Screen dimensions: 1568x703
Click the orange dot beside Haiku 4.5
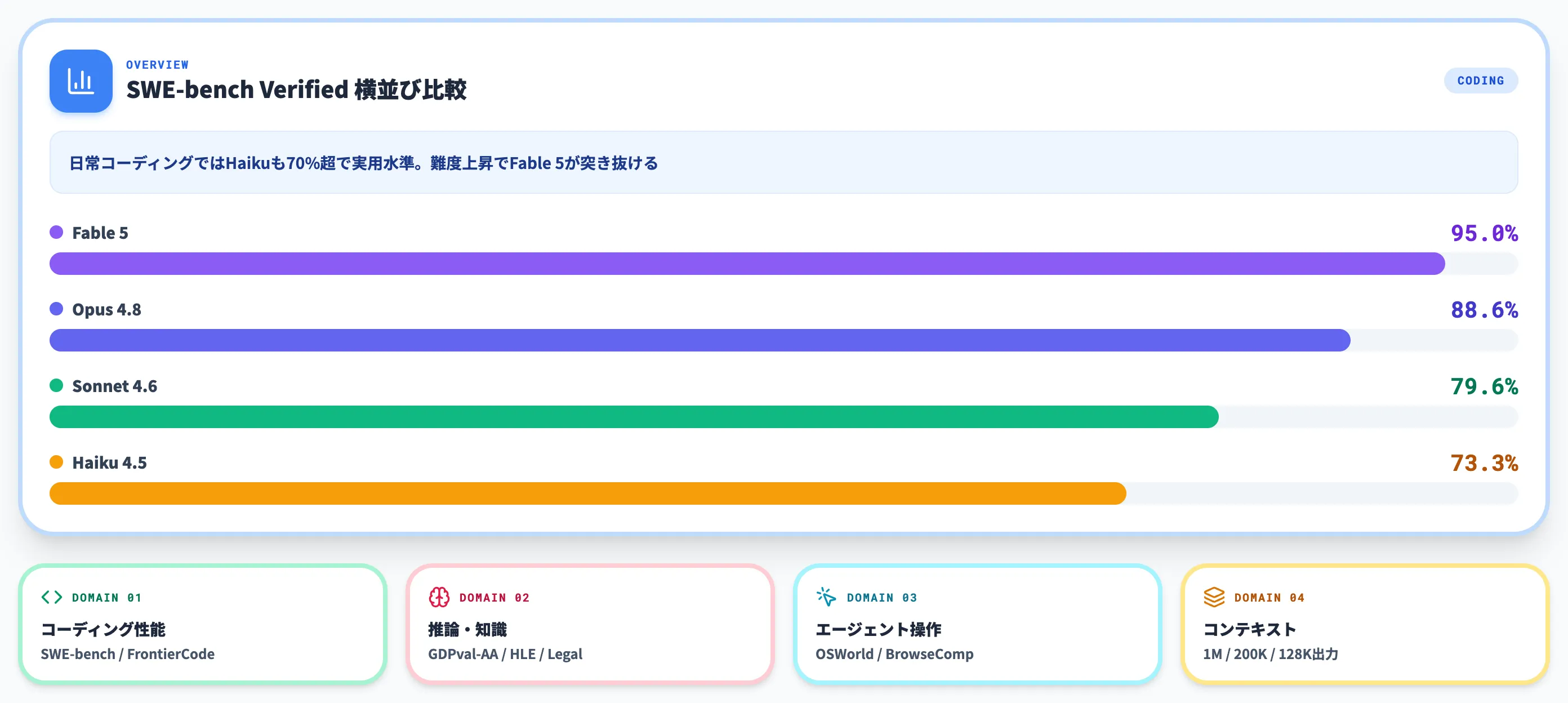(x=57, y=462)
